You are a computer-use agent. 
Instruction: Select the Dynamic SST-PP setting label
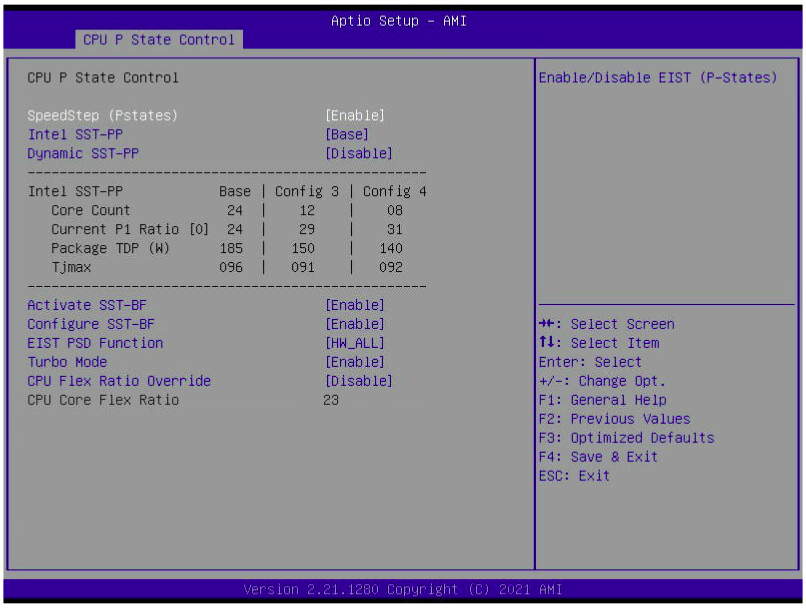pos(83,153)
